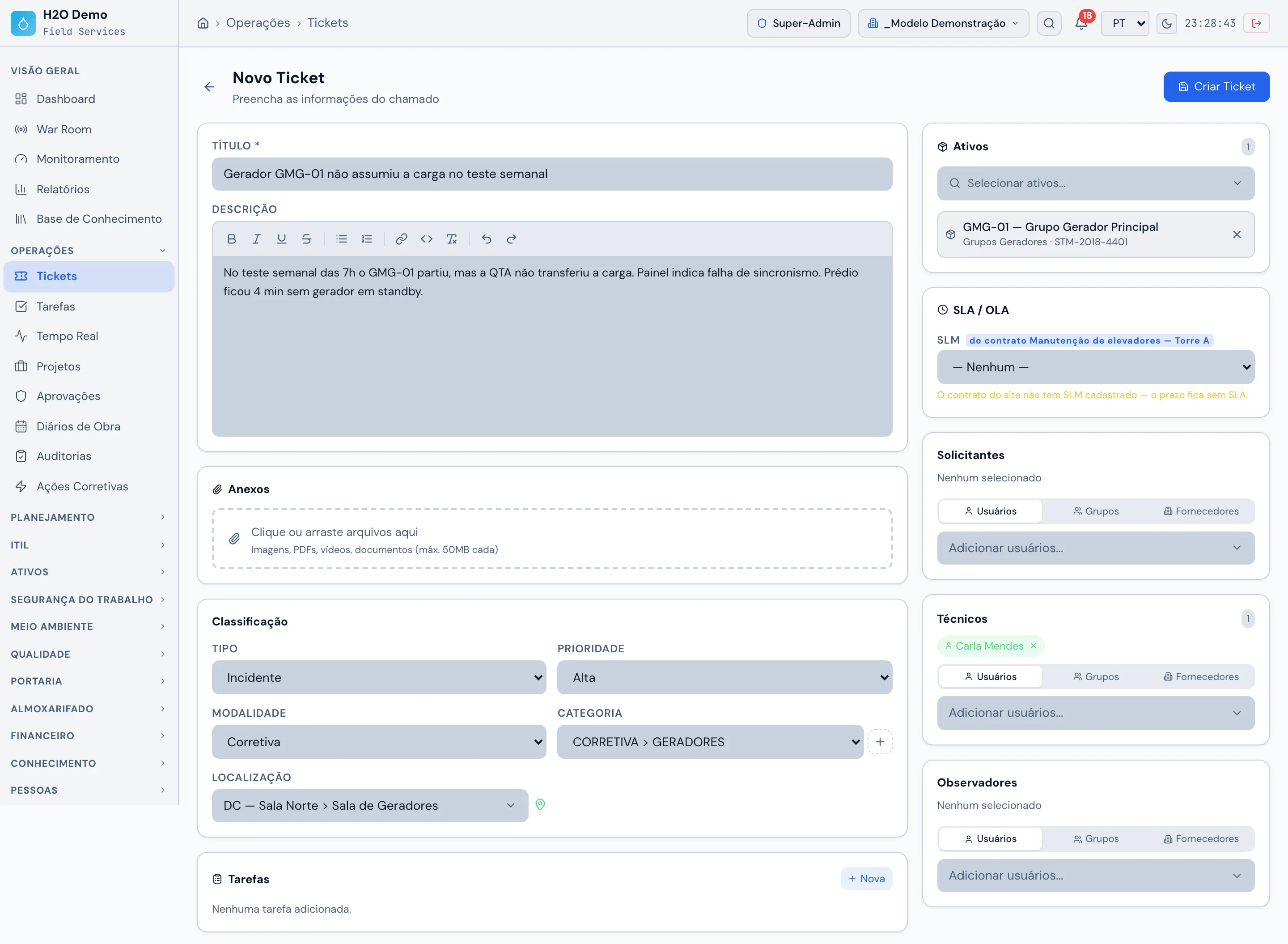Open the Operações breadcrumb link
1288x944 pixels.
258,23
